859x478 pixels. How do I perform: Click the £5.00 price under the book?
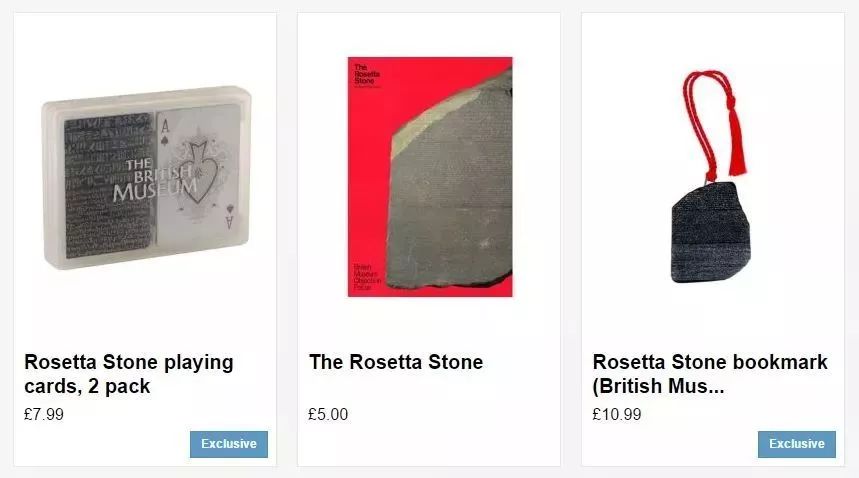pyautogui.click(x=328, y=414)
